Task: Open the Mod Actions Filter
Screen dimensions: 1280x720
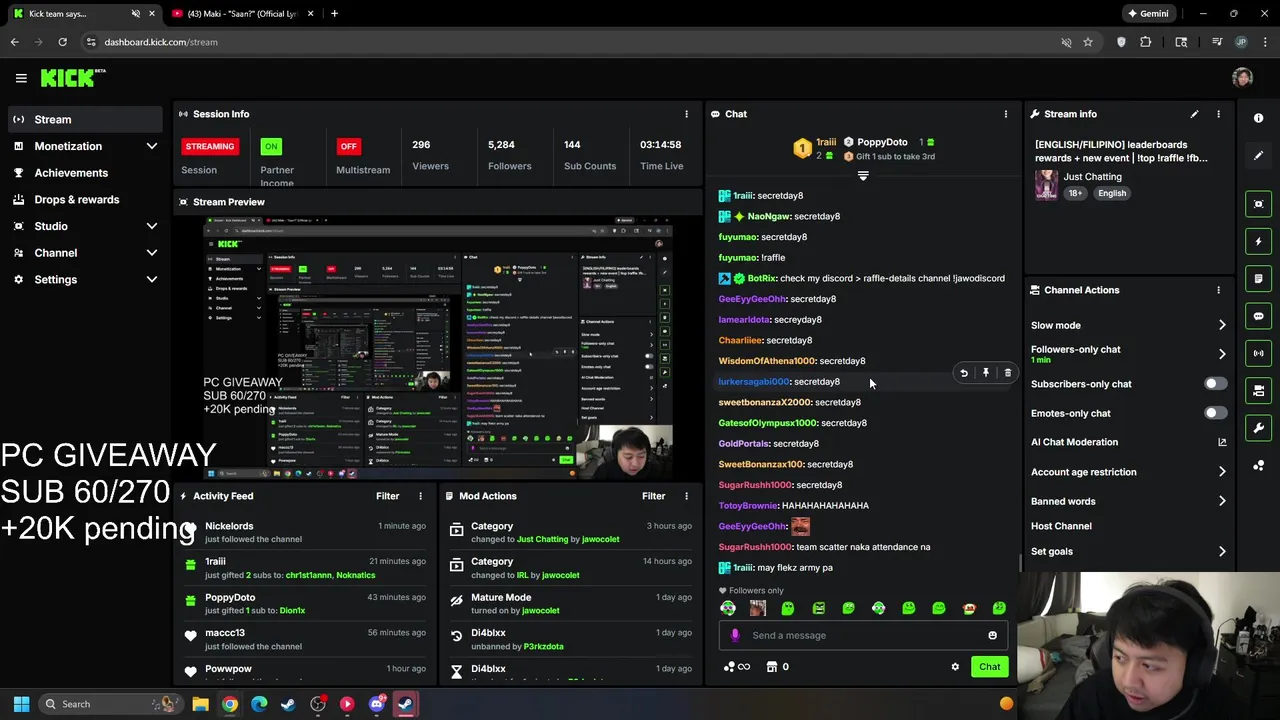Action: (x=653, y=496)
